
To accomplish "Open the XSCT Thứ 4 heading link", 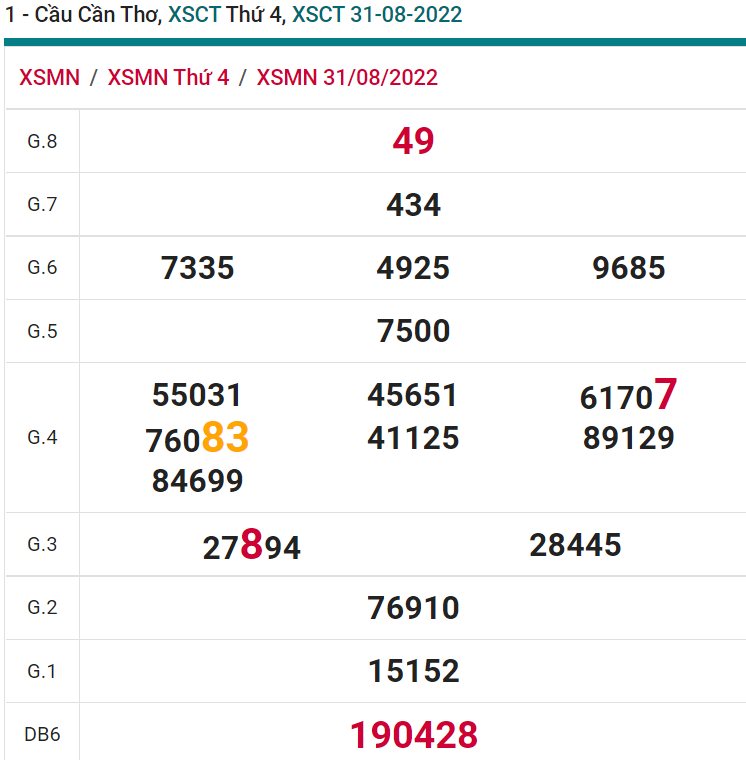I will 225,15.
